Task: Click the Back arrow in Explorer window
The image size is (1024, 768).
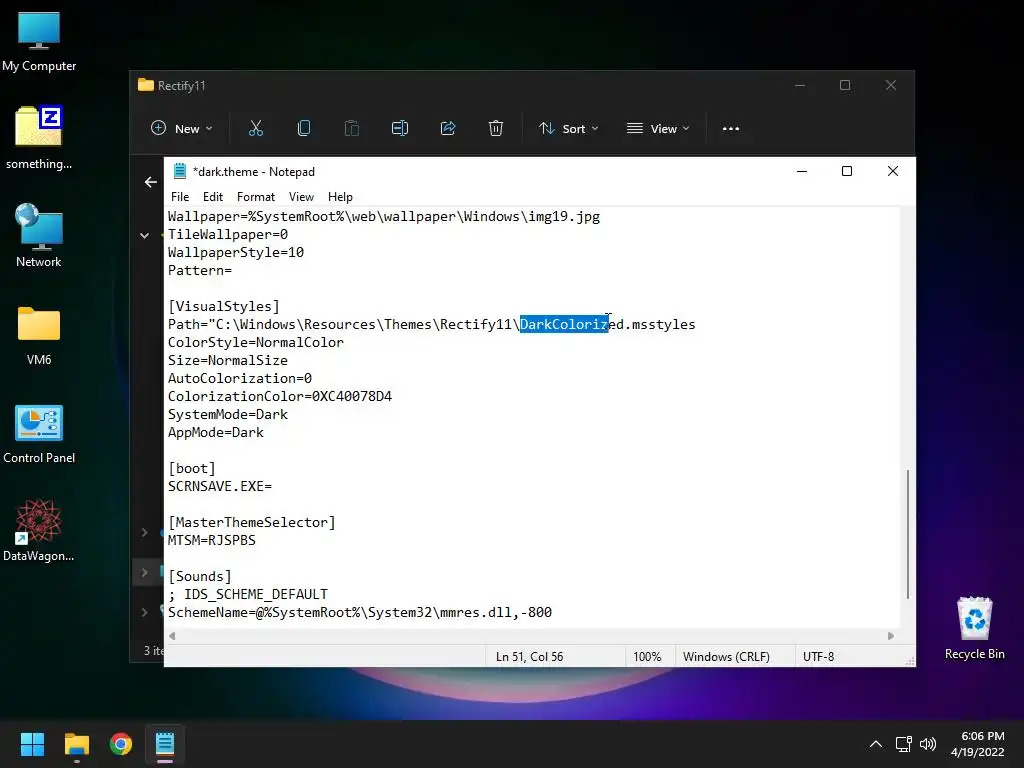Action: click(x=151, y=182)
